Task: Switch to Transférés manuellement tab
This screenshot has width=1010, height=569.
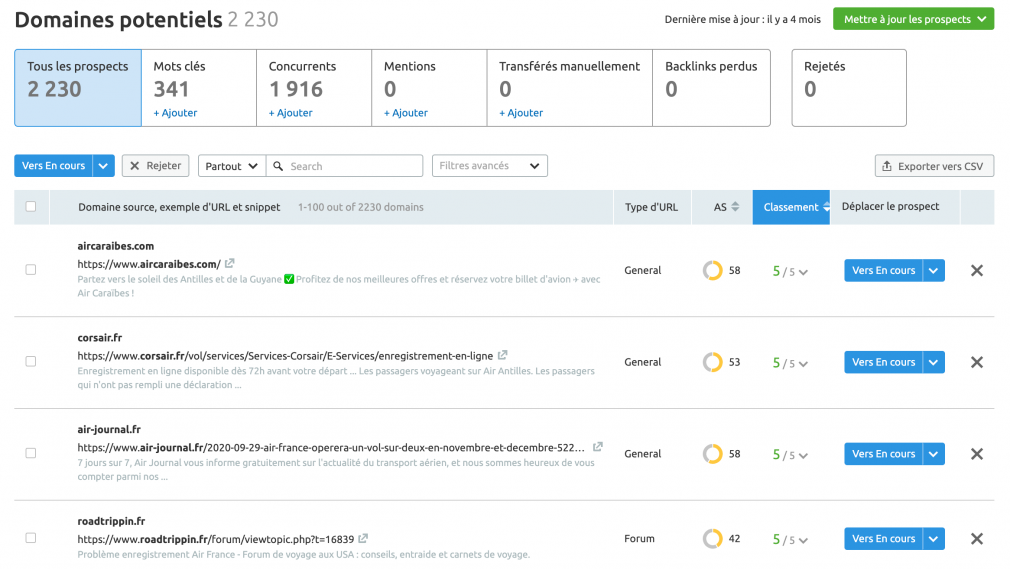Action: (x=570, y=88)
